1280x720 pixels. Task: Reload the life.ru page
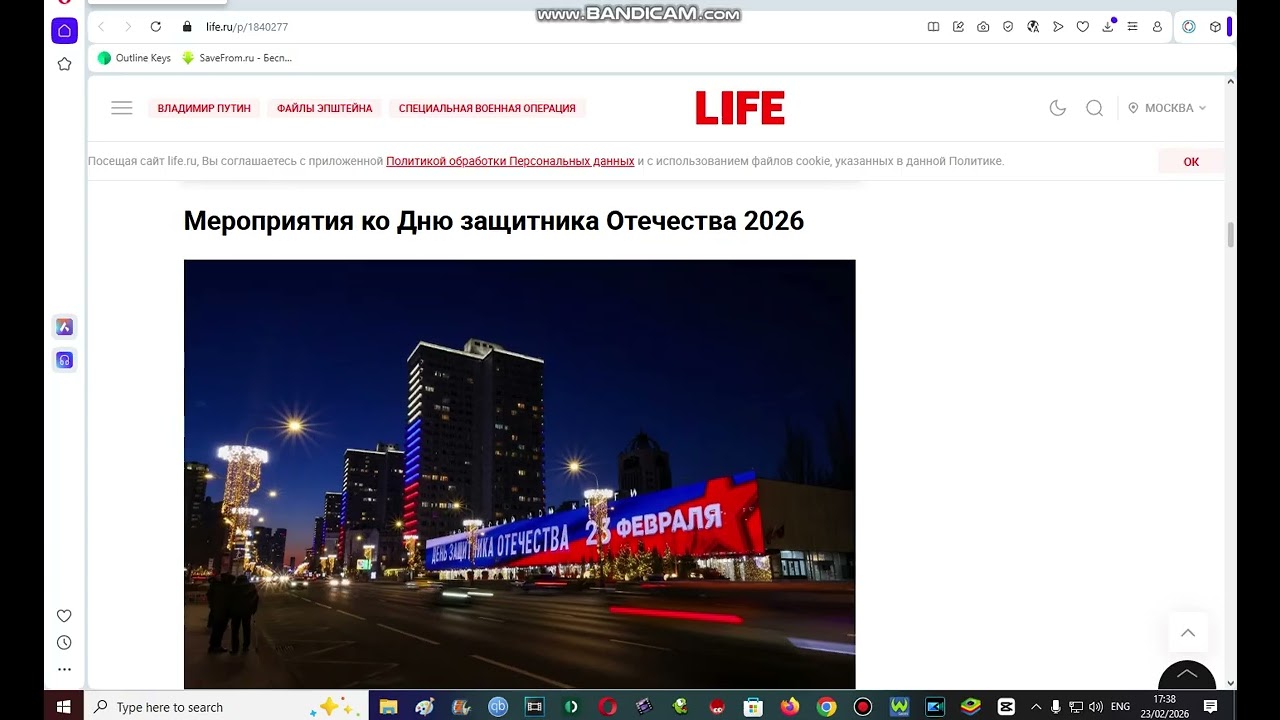[x=155, y=27]
